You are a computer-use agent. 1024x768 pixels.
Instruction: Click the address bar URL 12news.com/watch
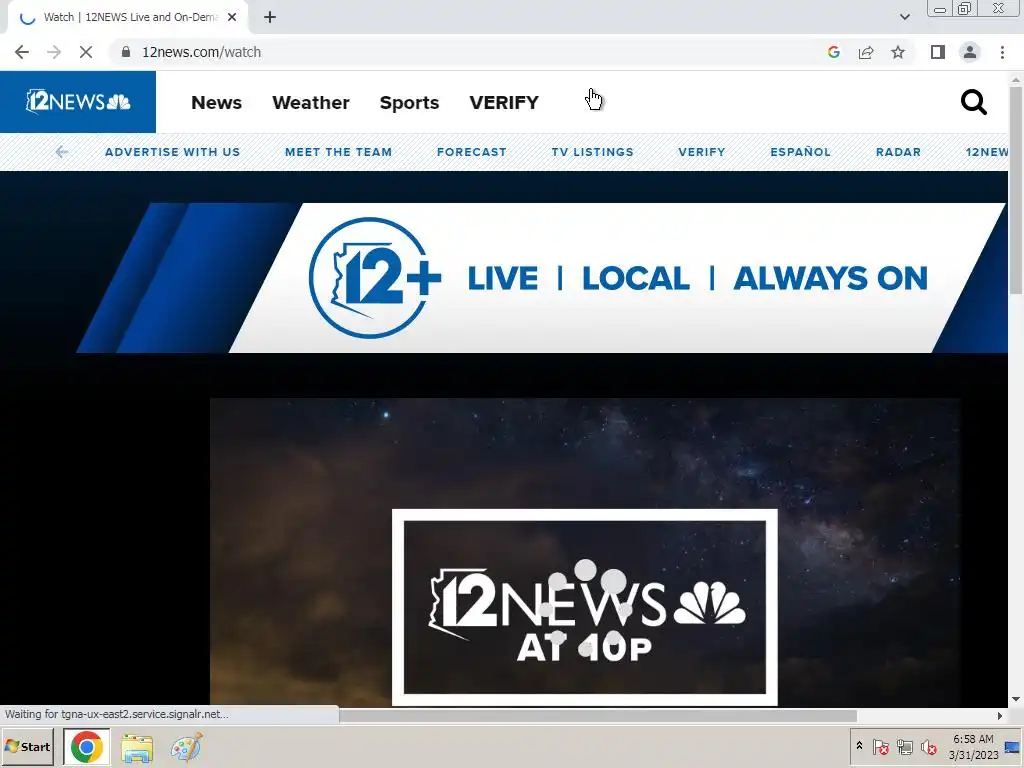click(x=201, y=52)
